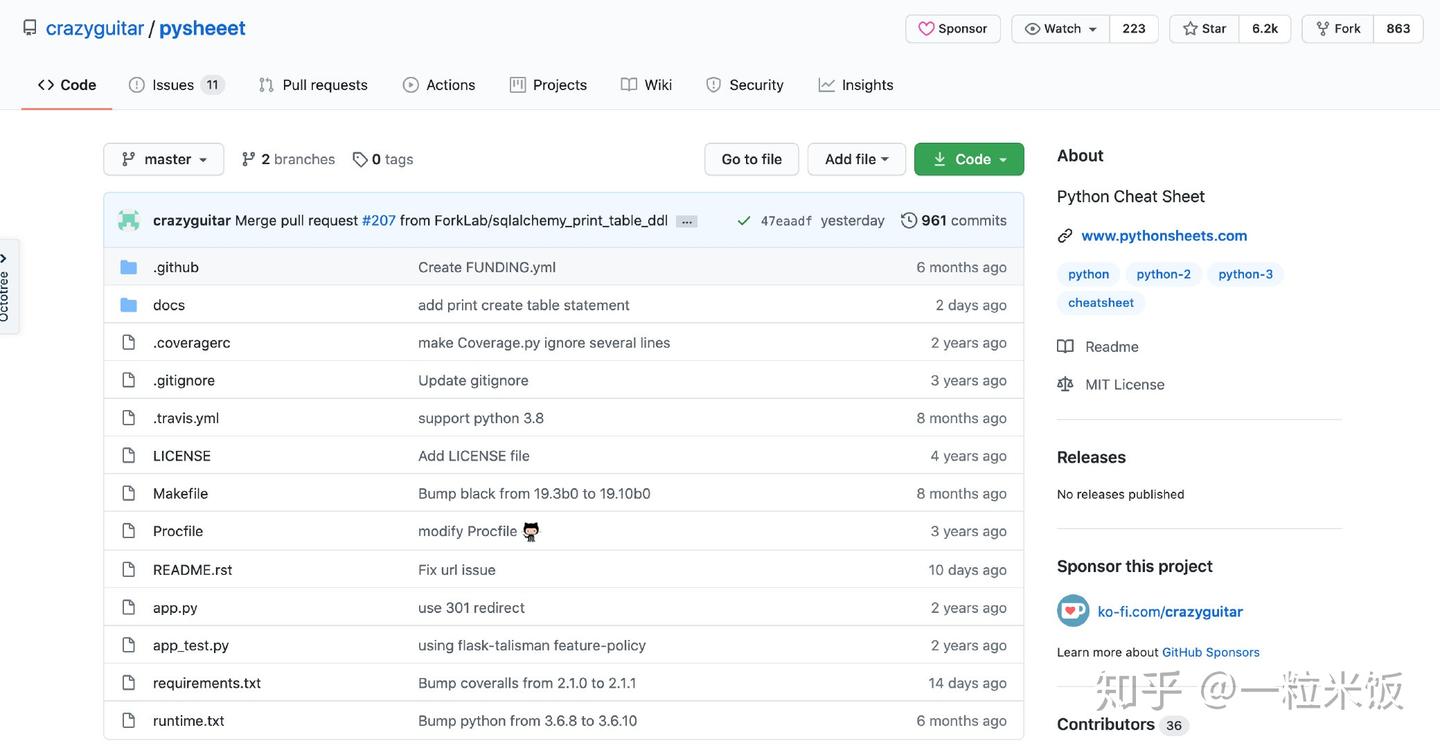Open the Insights tab
The height and width of the screenshot is (748, 1440).
point(856,85)
